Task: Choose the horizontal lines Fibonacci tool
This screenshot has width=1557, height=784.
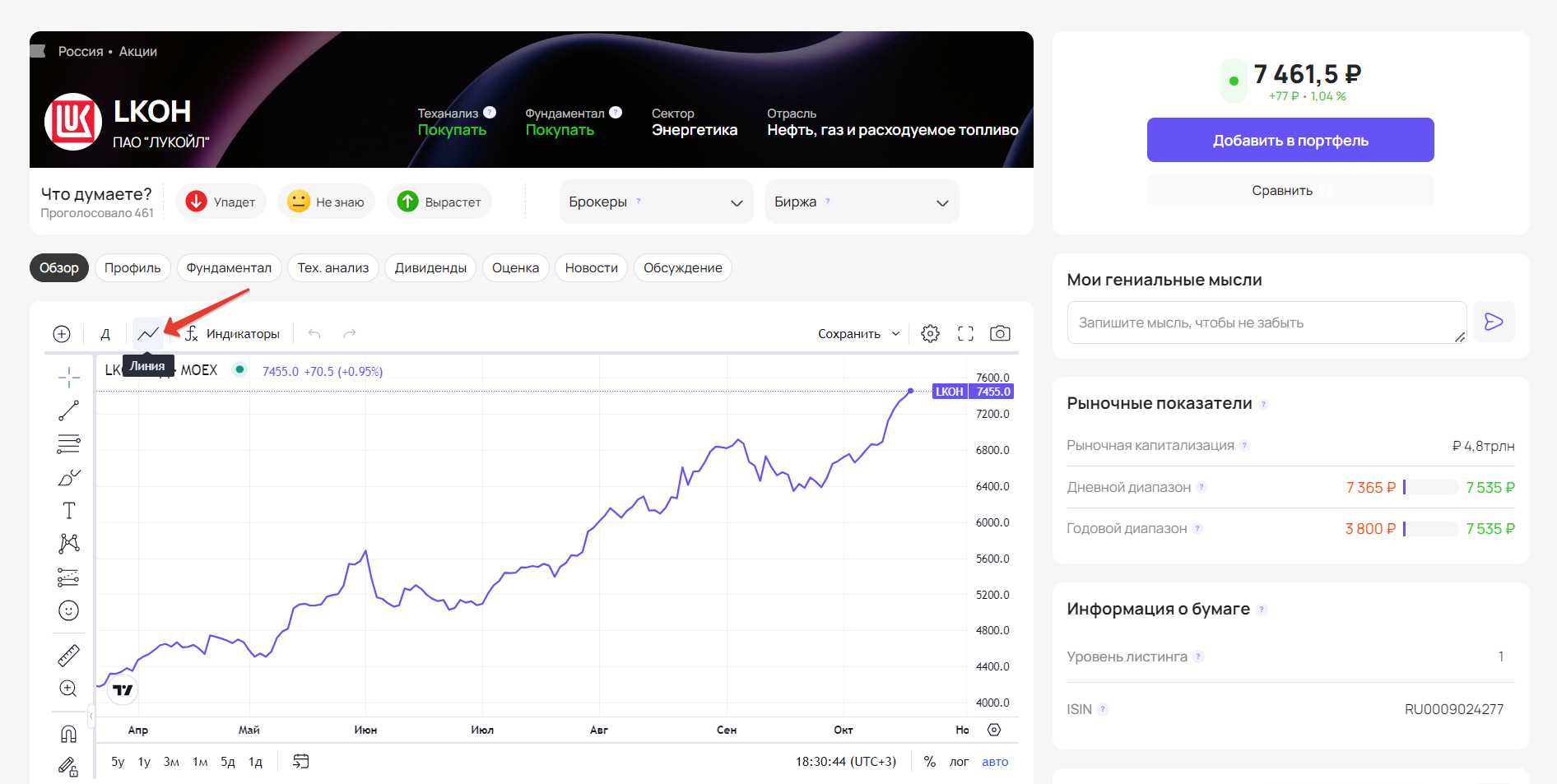Action: coord(69,444)
